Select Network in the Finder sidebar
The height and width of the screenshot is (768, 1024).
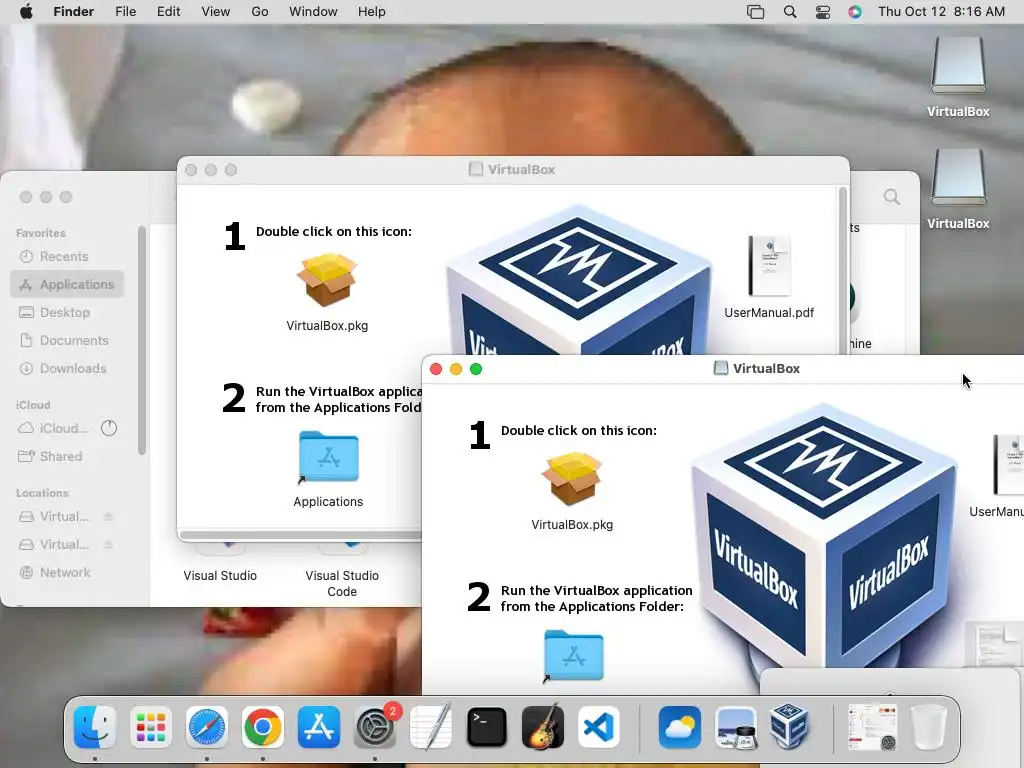67,573
